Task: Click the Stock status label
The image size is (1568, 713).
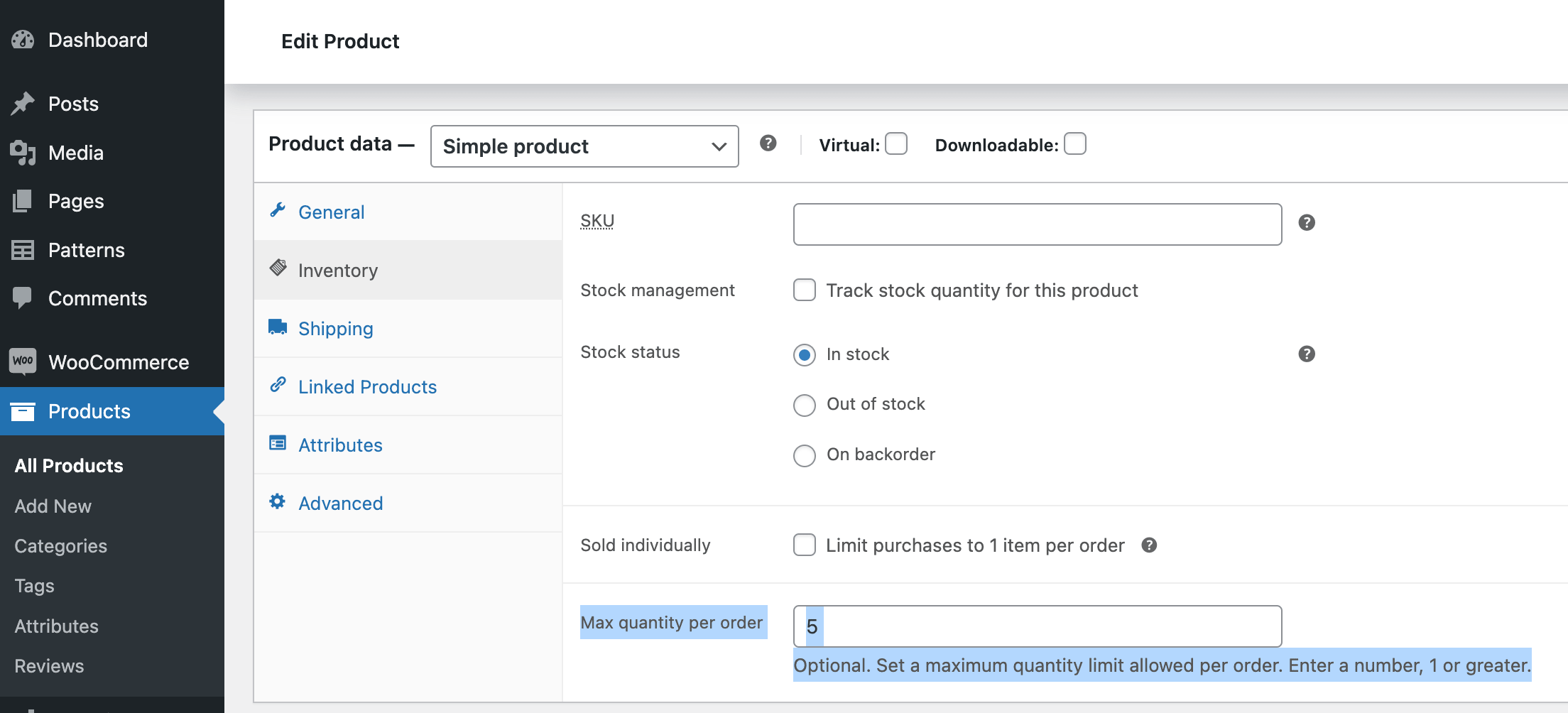Action: (x=631, y=352)
